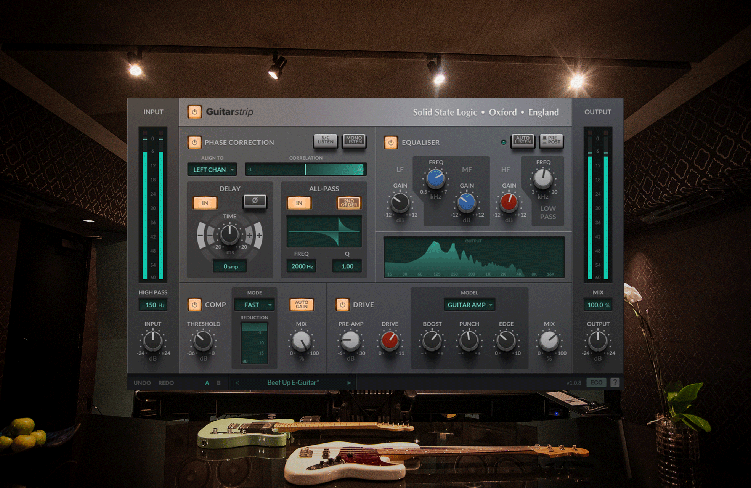Viewport: 751px width, 488px height.
Task: Click the Input level meter
Action: (153, 204)
